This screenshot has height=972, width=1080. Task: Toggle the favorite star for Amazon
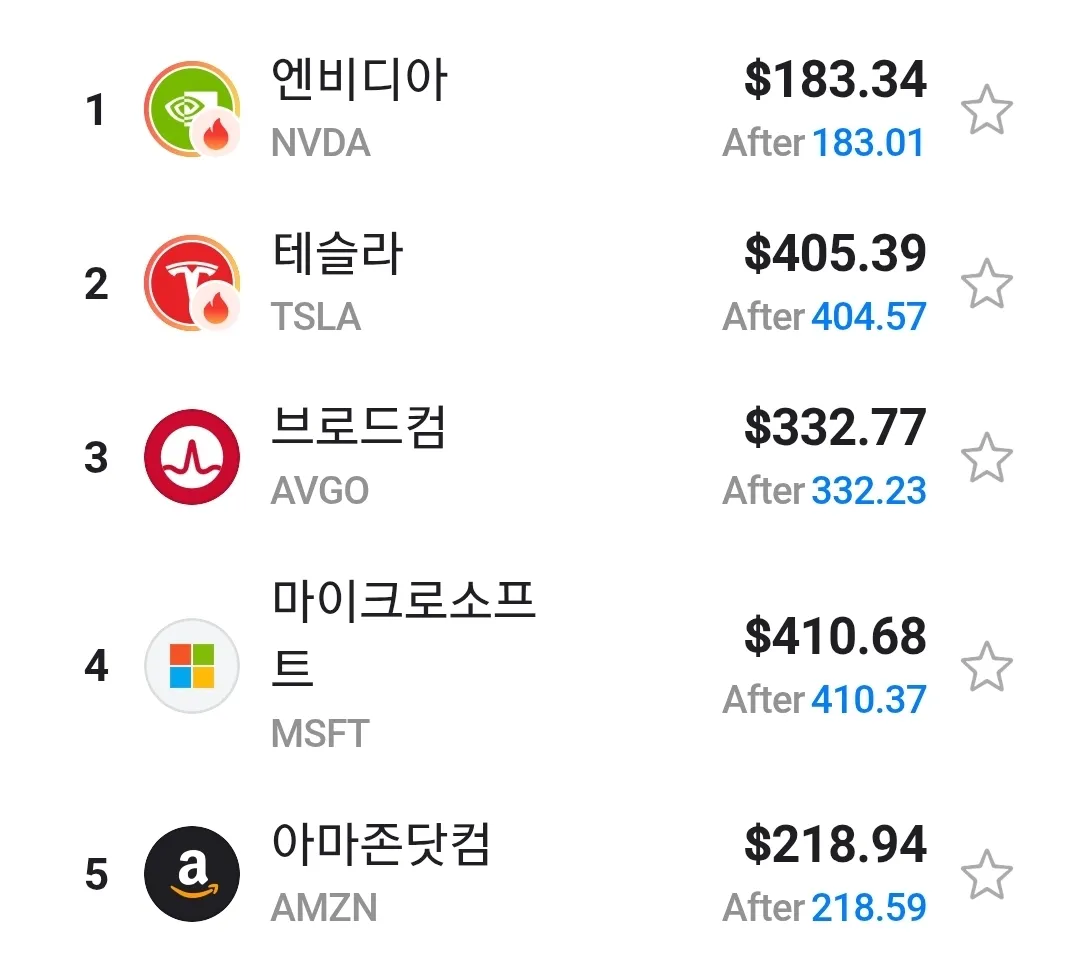point(987,874)
